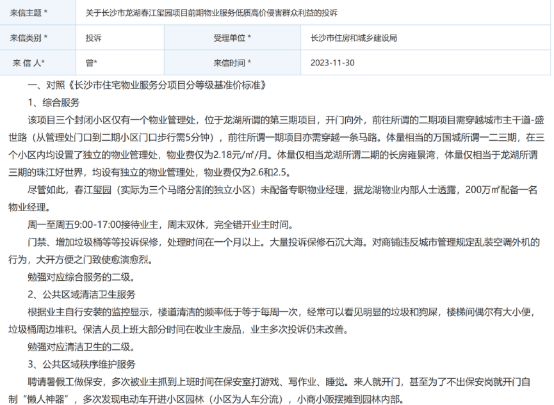Click the paragraph starting 聘请暑假工做保安
Screen dimensions: 554x405
click(x=269, y=391)
